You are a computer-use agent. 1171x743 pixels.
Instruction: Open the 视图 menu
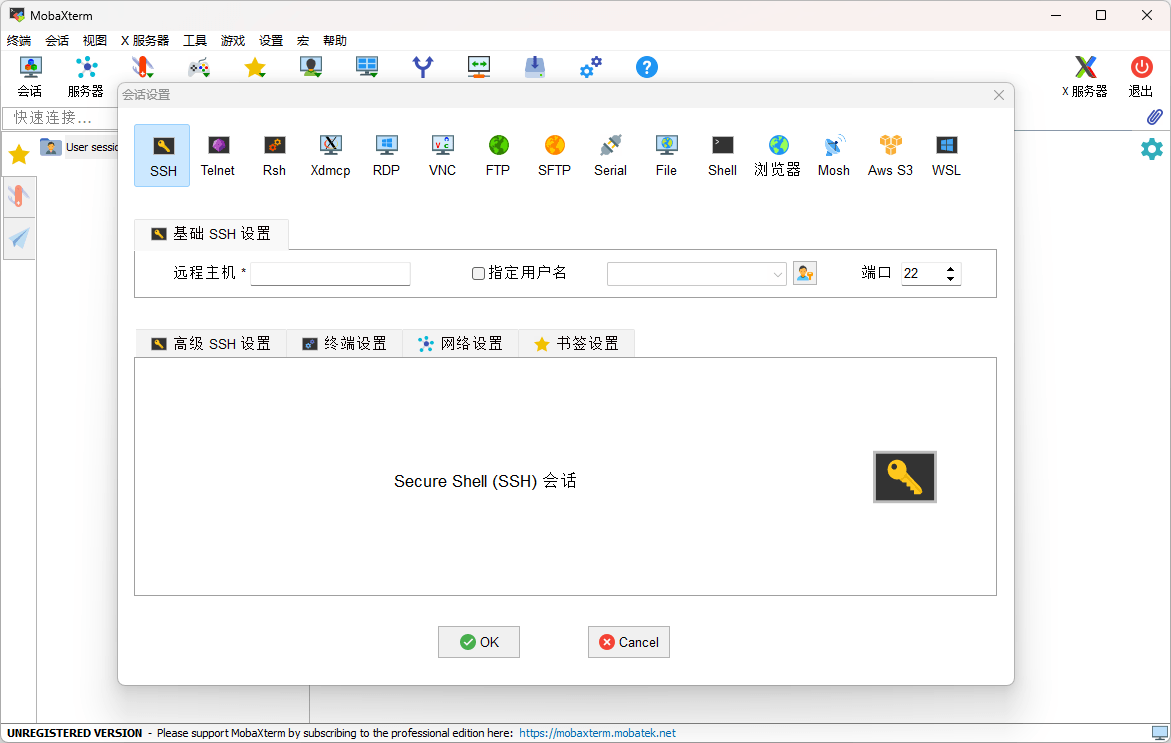tap(94, 40)
